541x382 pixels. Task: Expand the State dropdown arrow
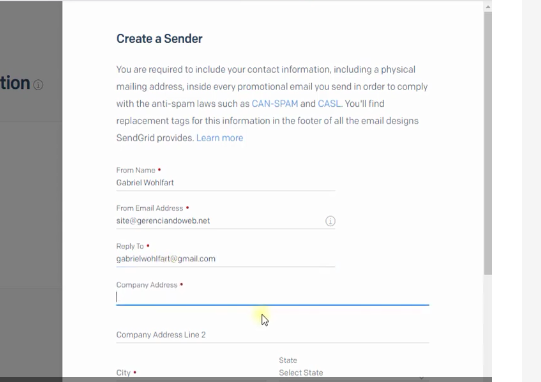click(x=422, y=377)
